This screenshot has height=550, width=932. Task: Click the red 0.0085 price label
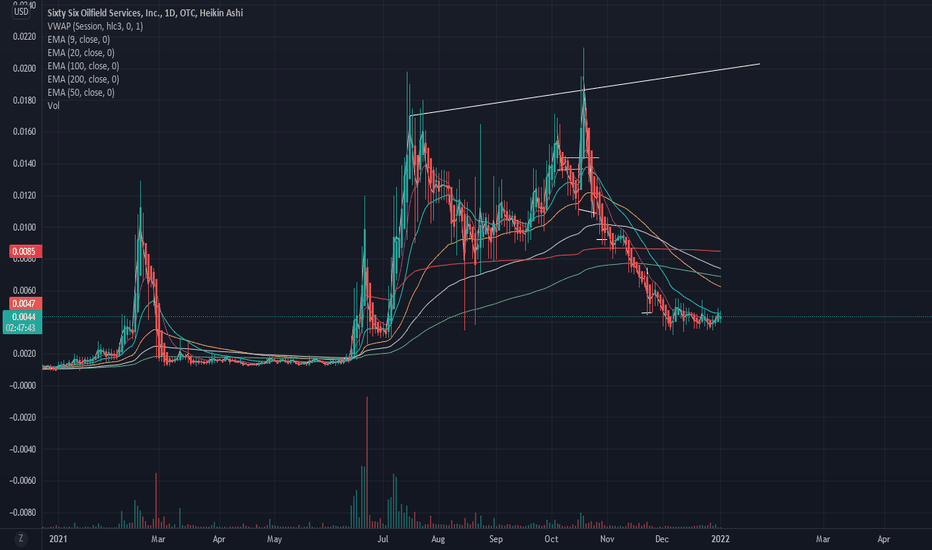coord(24,252)
